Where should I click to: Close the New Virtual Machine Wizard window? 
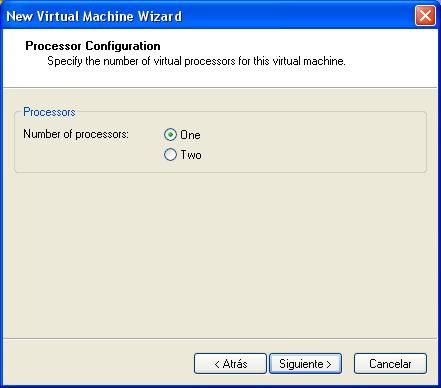tap(425, 16)
